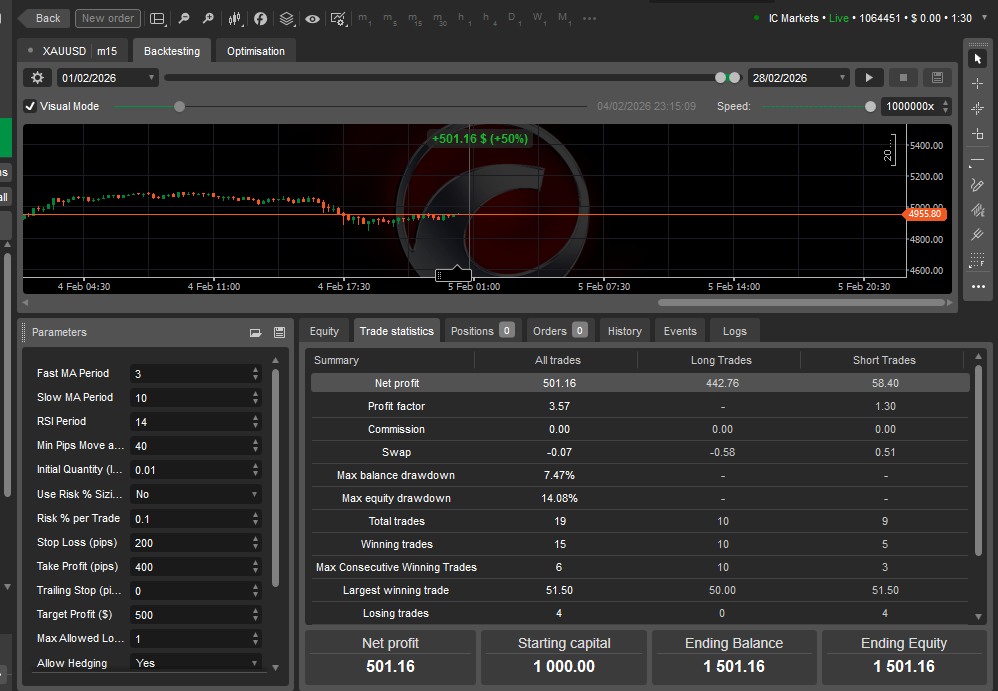Click the layers objects icon in toolbar
This screenshot has height=691, width=998.
pyautogui.click(x=287, y=18)
